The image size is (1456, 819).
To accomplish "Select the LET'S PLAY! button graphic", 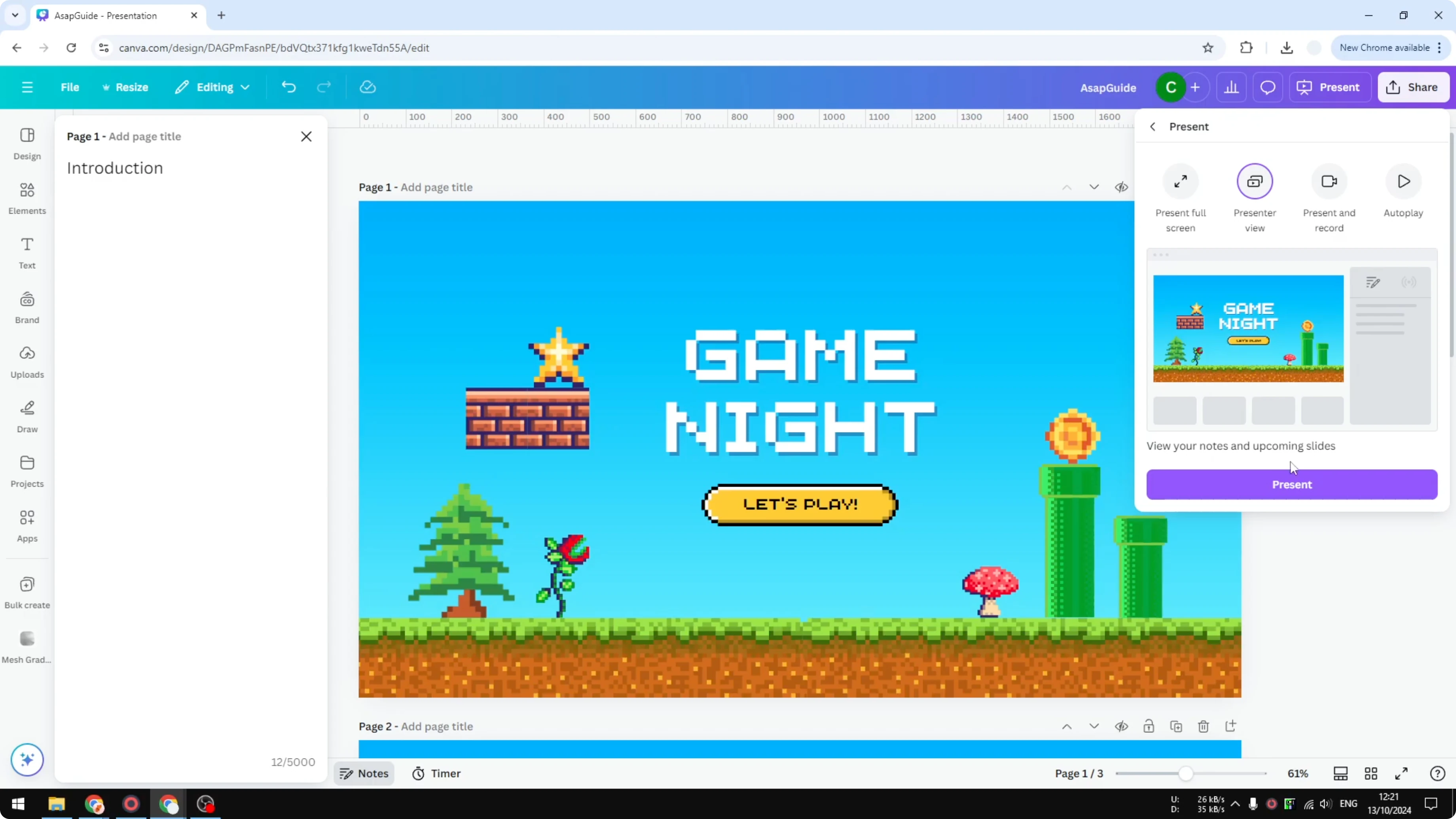I will click(800, 504).
